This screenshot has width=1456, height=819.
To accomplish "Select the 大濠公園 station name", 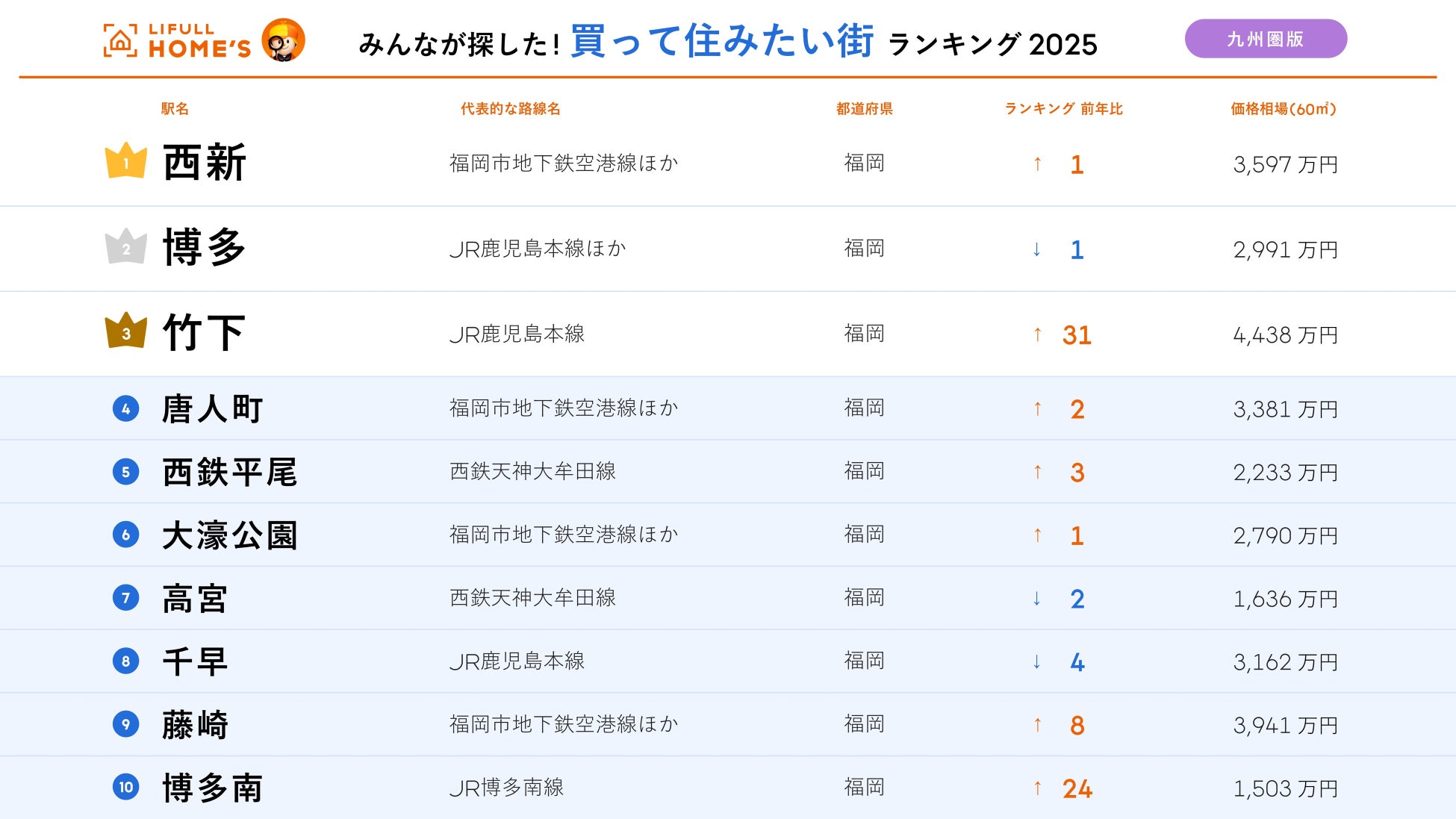I will pyautogui.click(x=230, y=535).
